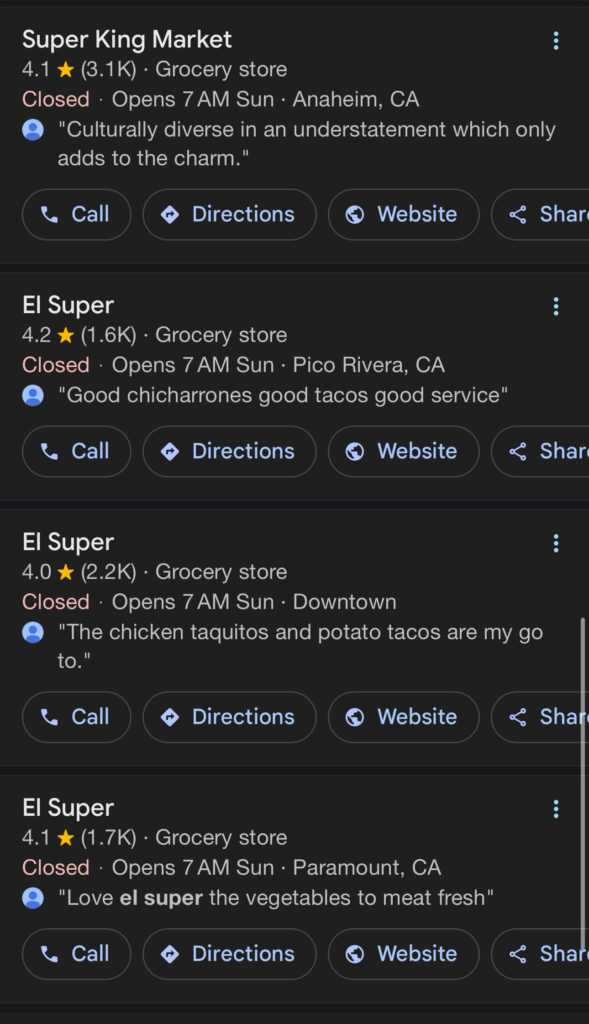Call Super King Market

[x=76, y=214]
